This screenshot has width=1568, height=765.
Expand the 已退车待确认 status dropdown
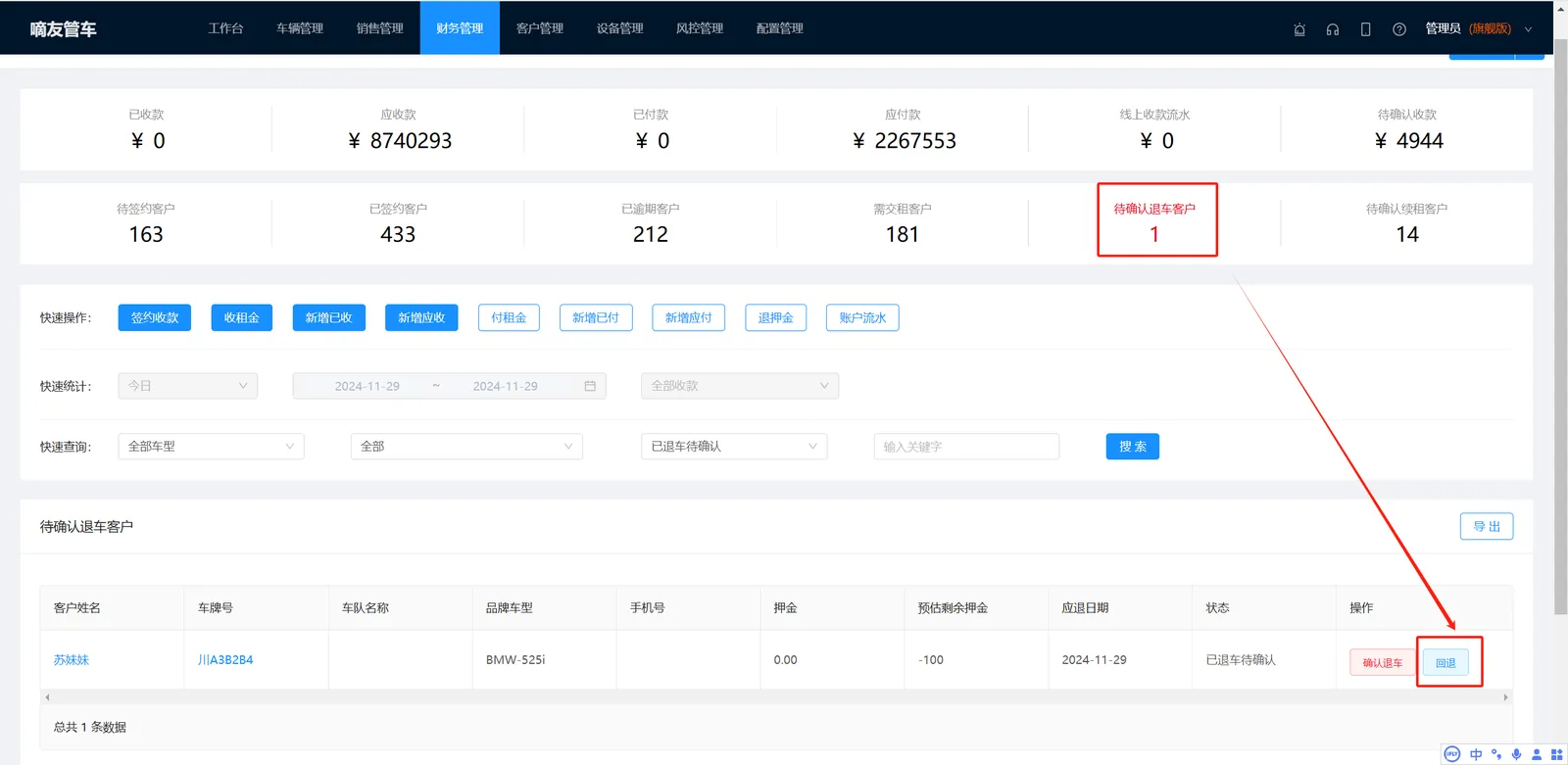tap(734, 447)
